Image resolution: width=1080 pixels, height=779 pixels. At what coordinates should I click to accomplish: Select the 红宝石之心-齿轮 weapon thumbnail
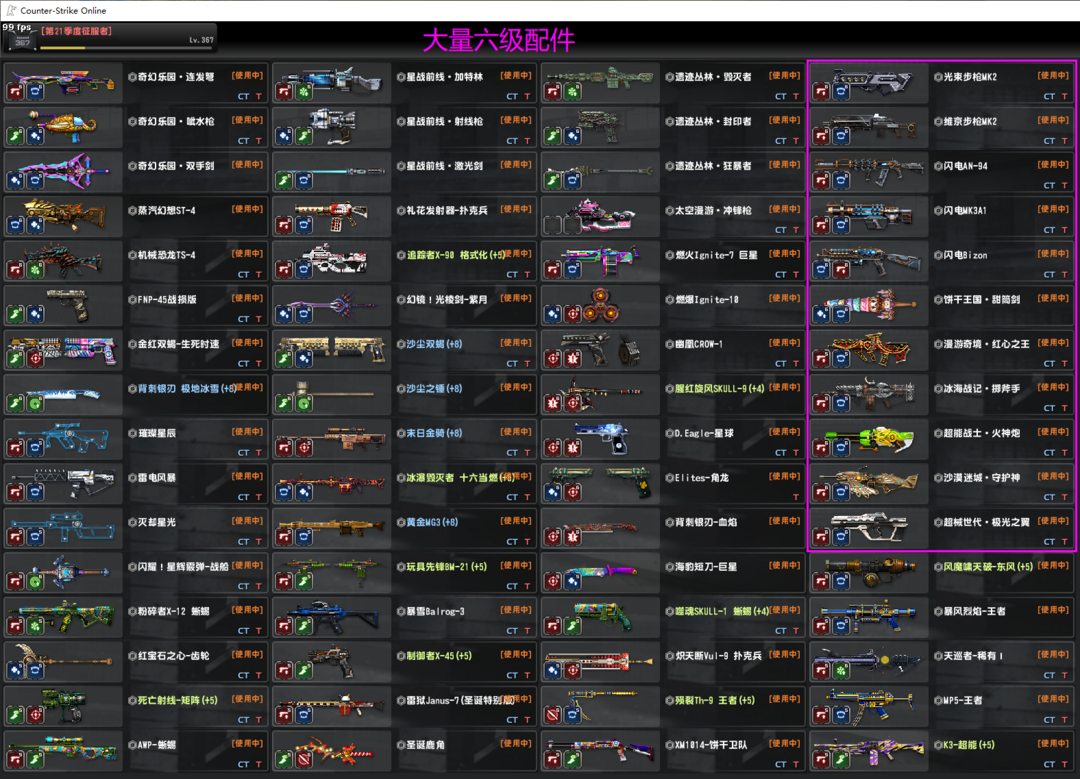tap(63, 663)
